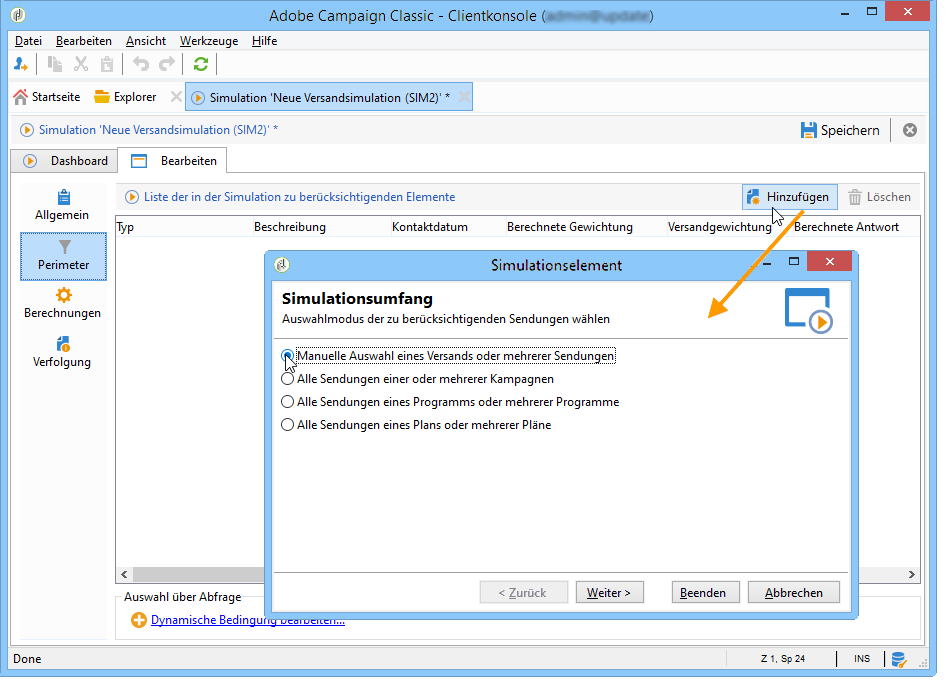The height and width of the screenshot is (693, 950).
Task: Click the play icon beside the Liste heading
Action: point(131,197)
